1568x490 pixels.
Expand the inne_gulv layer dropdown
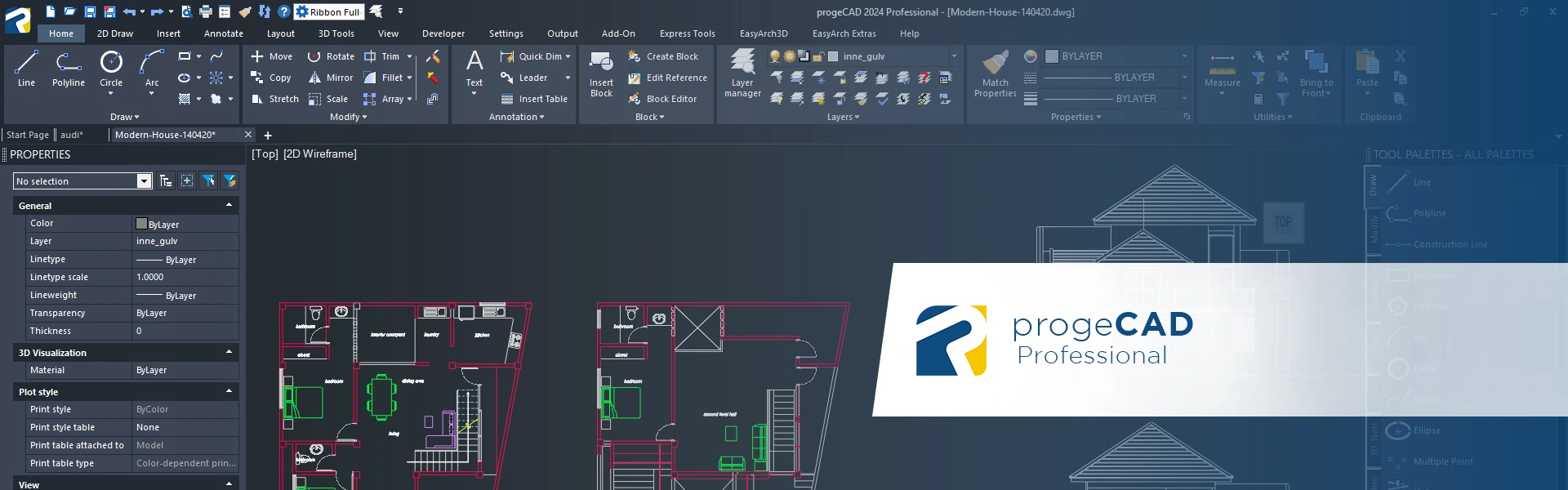[x=953, y=56]
